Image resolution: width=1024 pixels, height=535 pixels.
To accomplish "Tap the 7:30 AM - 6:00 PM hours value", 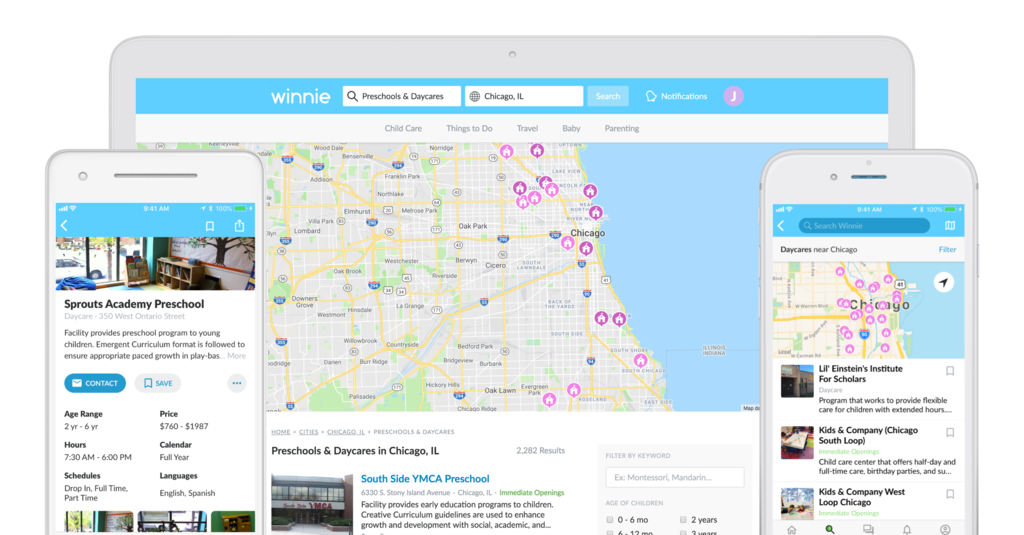I will coord(98,457).
